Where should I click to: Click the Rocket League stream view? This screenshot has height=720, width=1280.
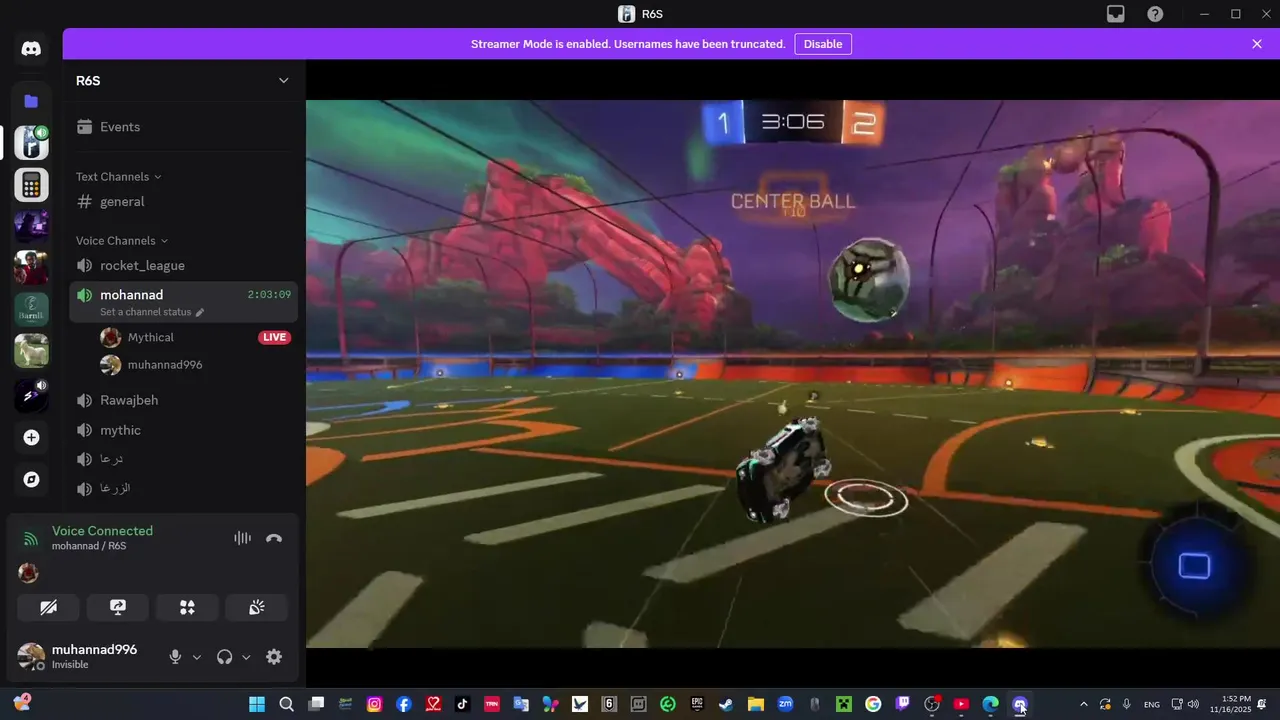(793, 373)
